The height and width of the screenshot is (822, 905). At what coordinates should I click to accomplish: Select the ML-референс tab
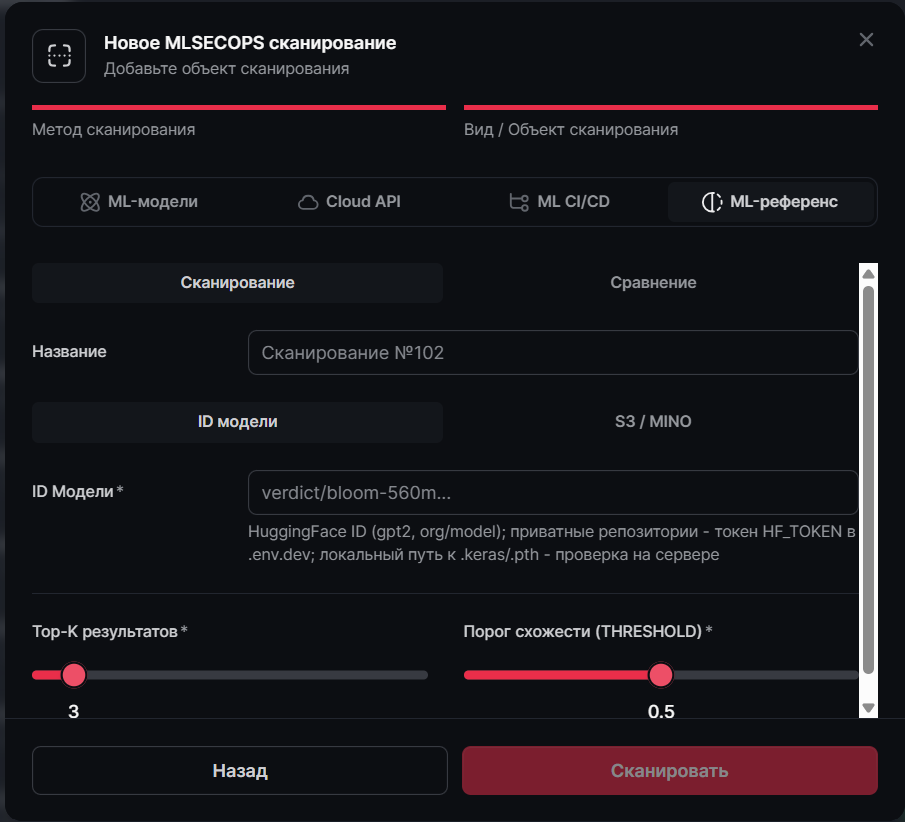pyautogui.click(x=770, y=201)
